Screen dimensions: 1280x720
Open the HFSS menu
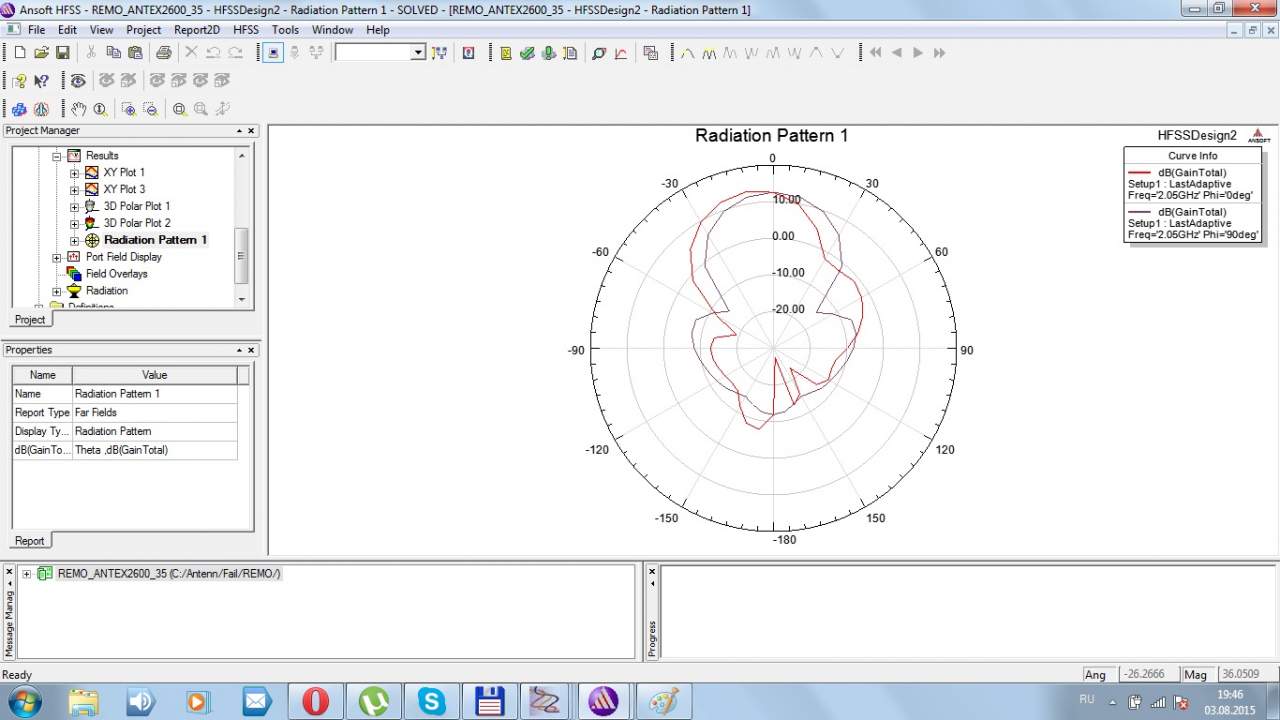pyautogui.click(x=245, y=30)
